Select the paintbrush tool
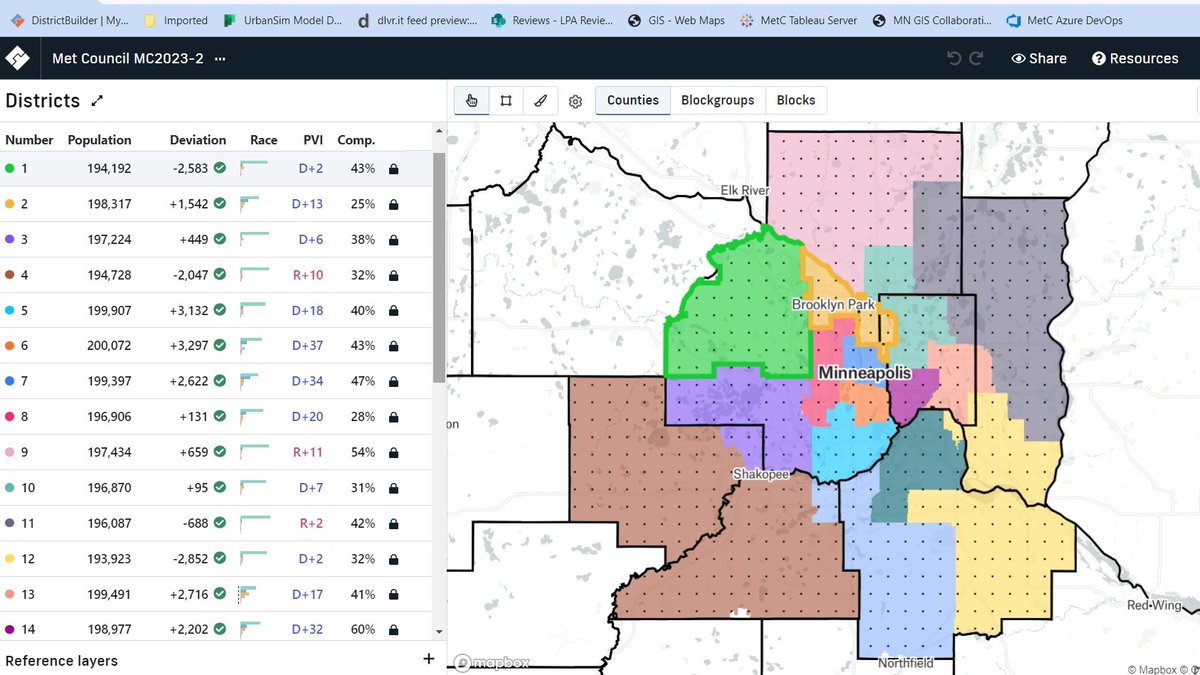Screen dimensions: 1200x675 tap(540, 100)
